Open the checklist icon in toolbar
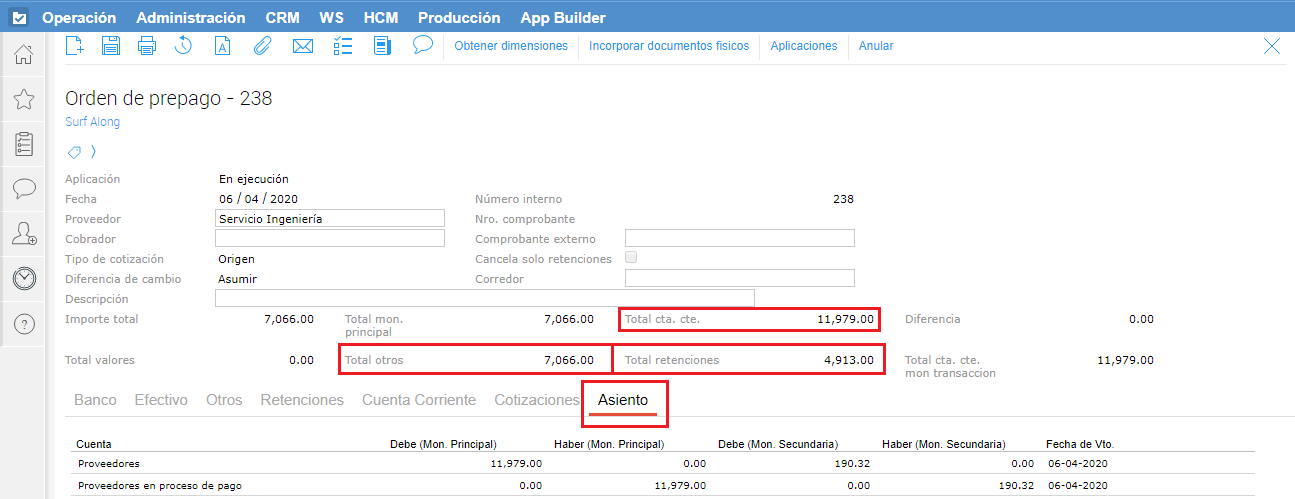This screenshot has width=1295, height=499. [343, 46]
